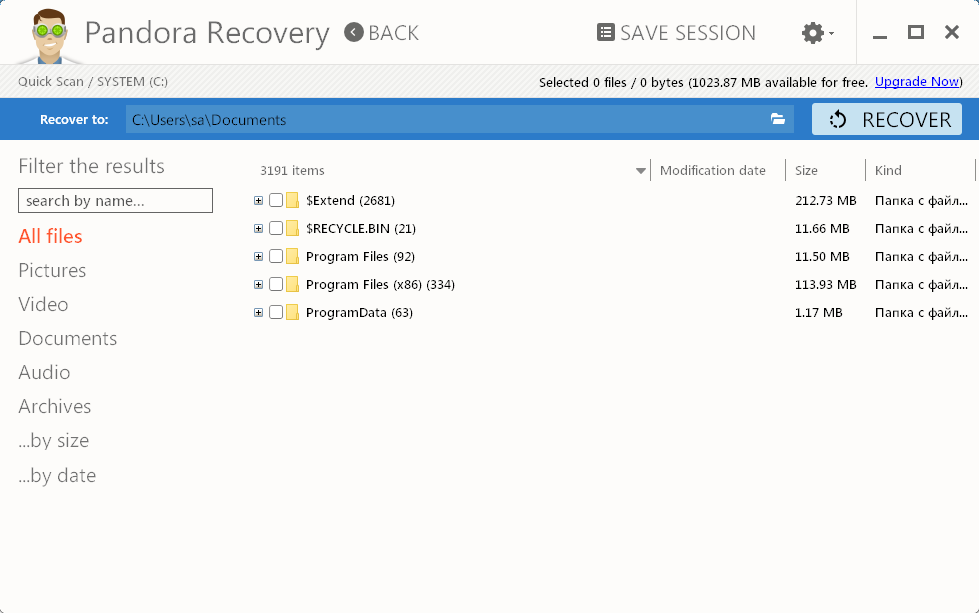979x613 pixels.
Task: Open the Upgrade Now link
Action: tap(917, 82)
